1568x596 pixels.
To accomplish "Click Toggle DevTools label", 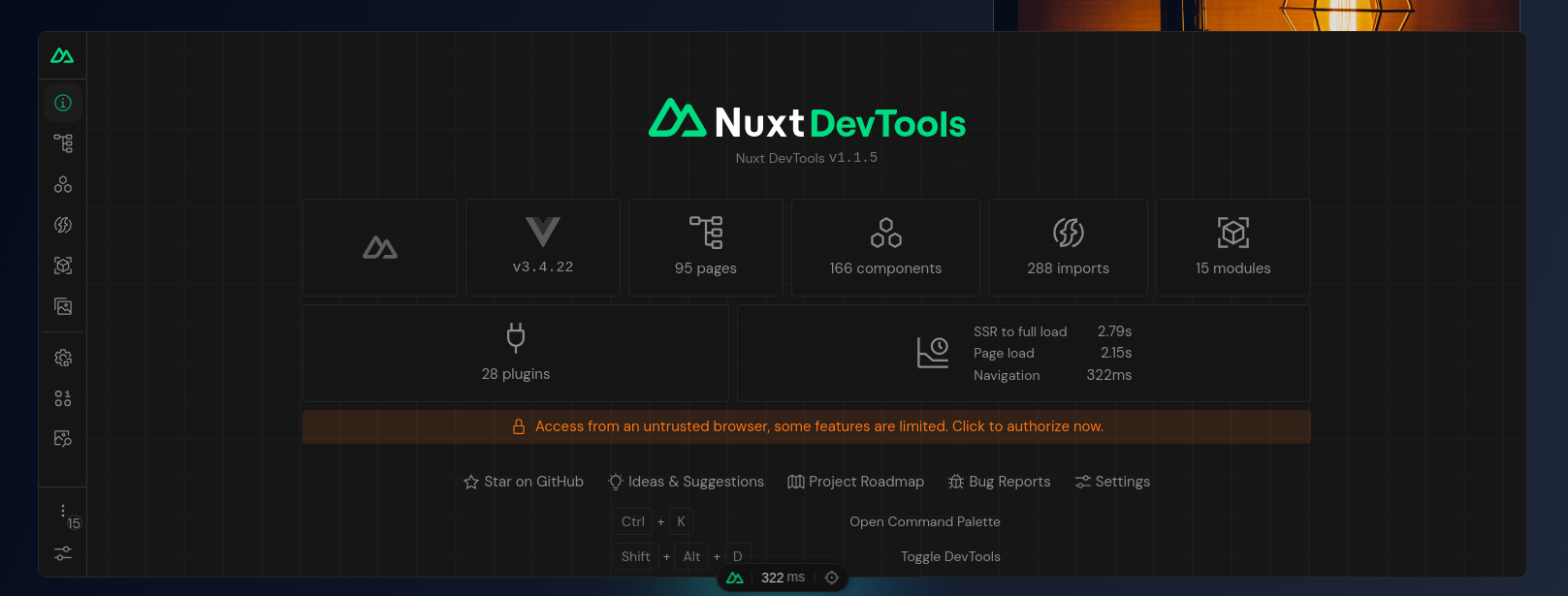I will pyautogui.click(x=950, y=556).
